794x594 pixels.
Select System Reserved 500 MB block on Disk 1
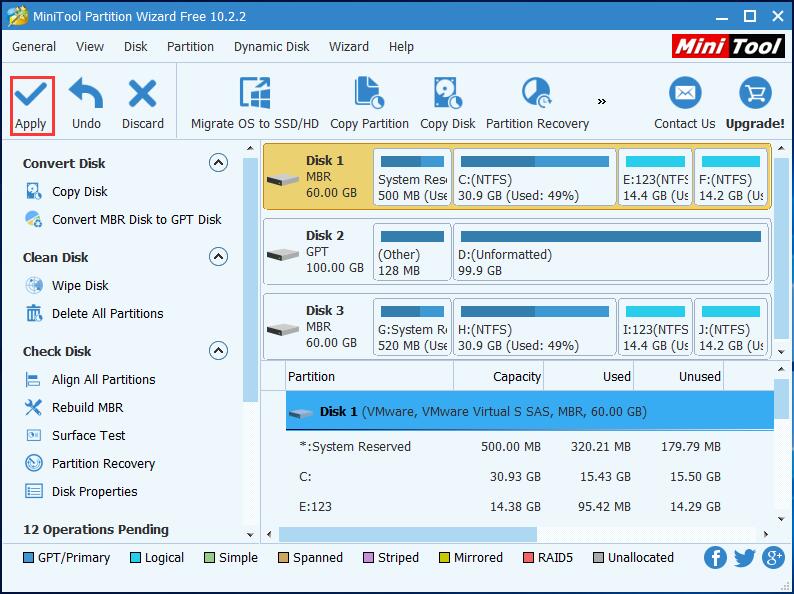pyautogui.click(x=412, y=177)
